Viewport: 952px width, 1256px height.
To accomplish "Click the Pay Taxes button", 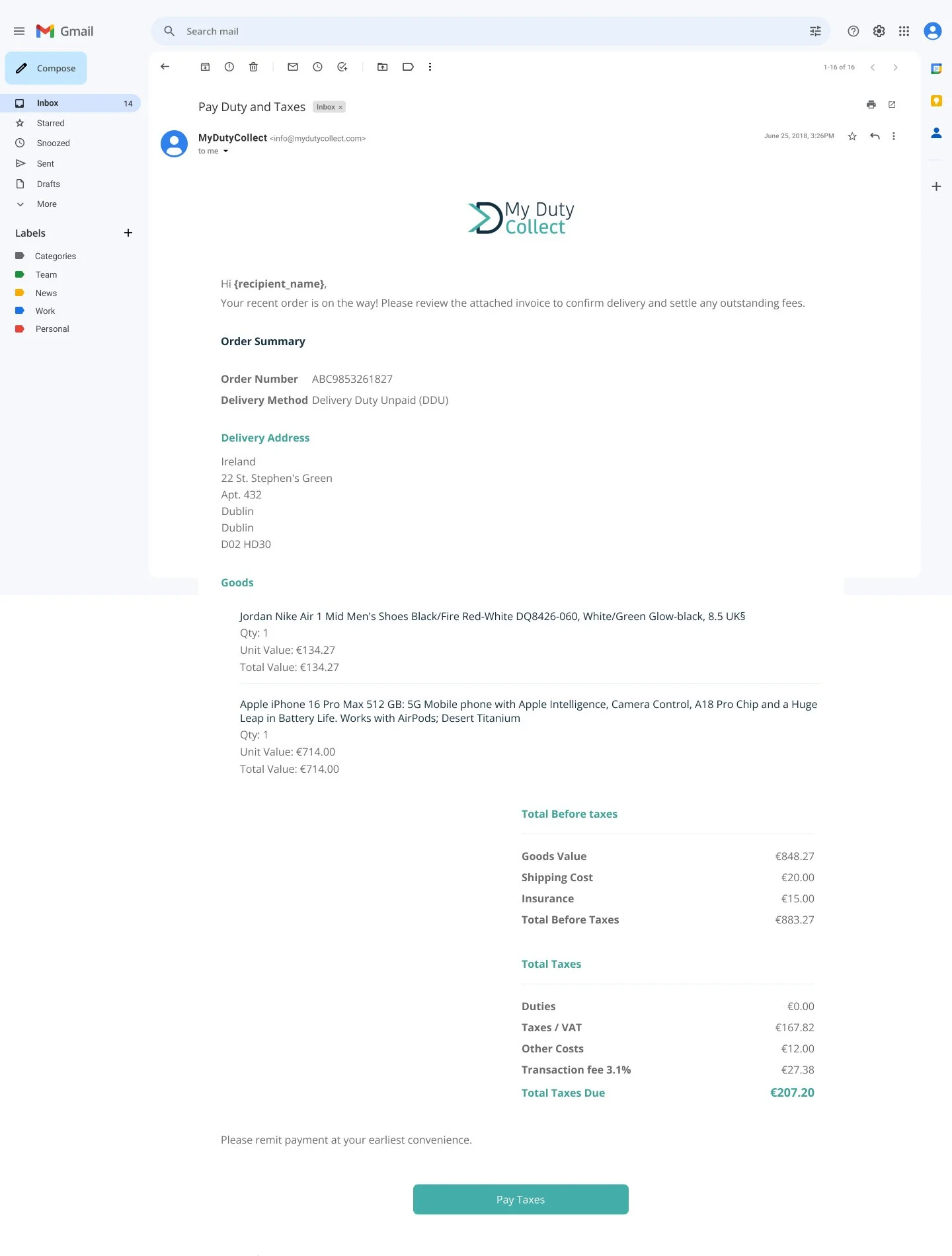I will (x=521, y=1199).
